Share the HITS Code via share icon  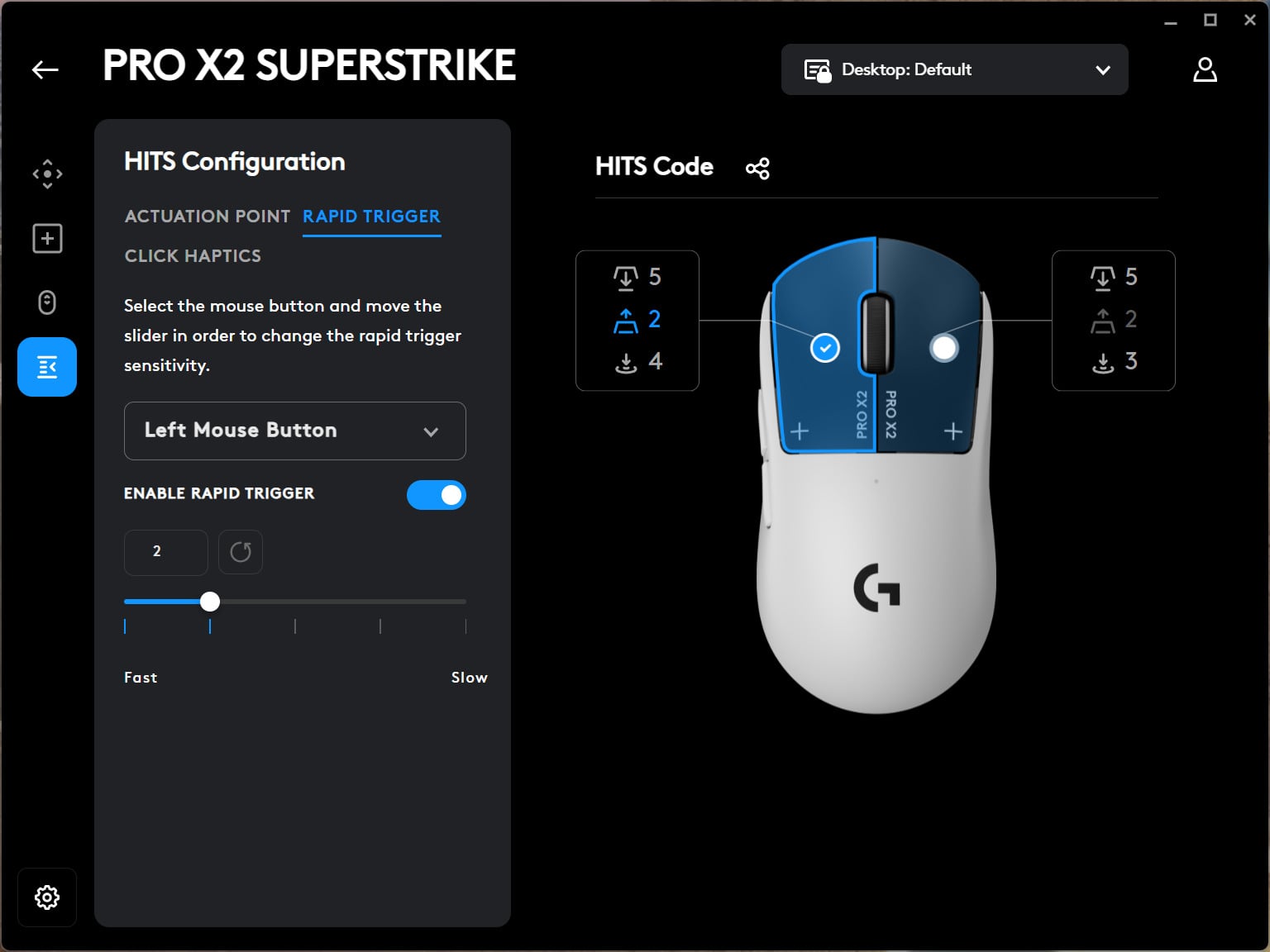point(757,168)
